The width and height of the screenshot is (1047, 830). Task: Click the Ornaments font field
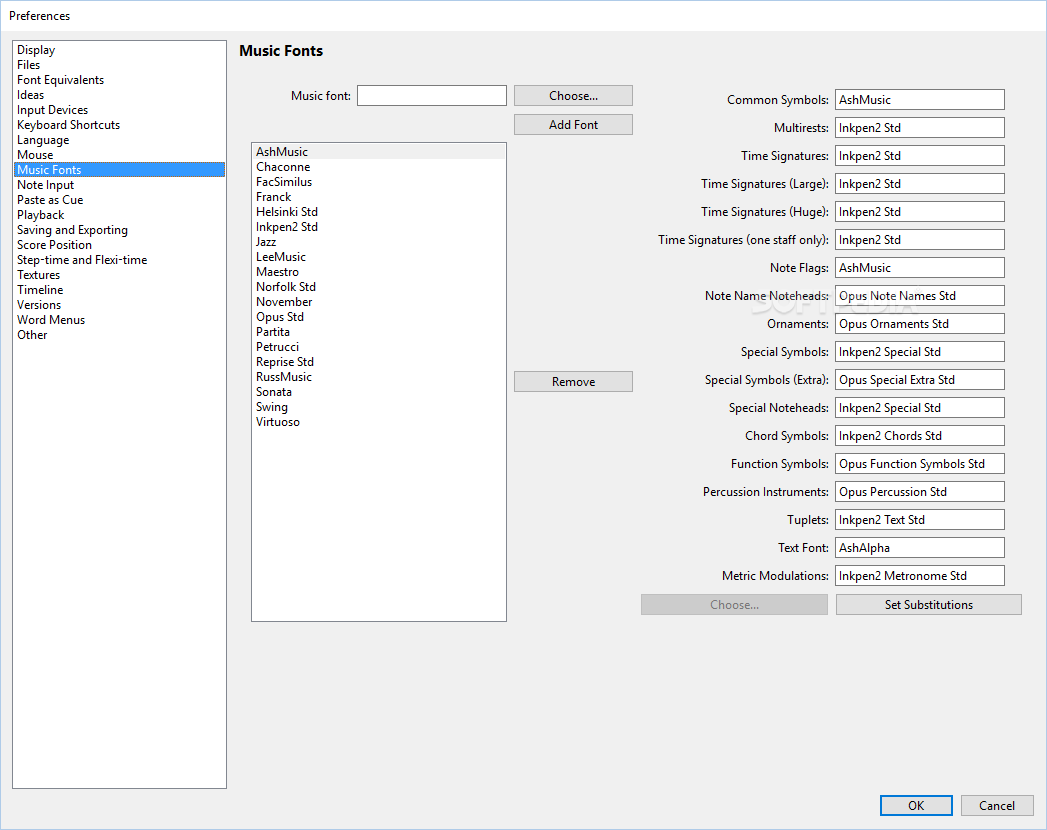(919, 324)
